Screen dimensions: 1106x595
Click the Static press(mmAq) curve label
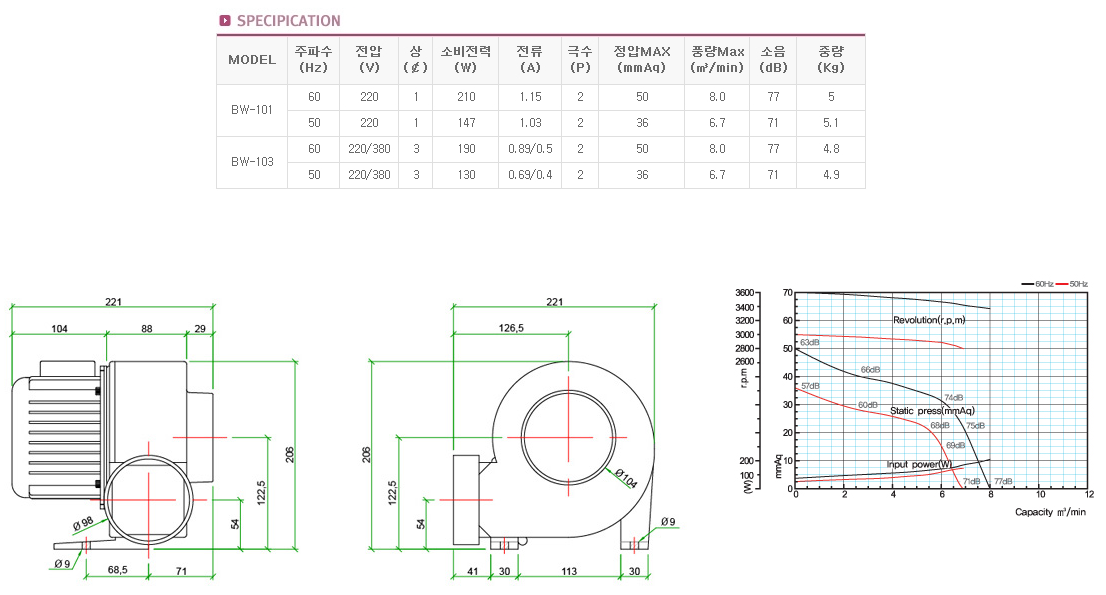pyautogui.click(x=932, y=411)
